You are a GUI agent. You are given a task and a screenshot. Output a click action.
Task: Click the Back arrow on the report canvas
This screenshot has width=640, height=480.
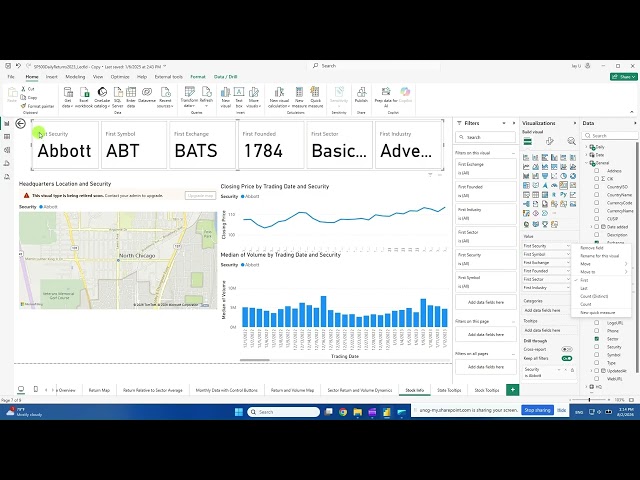pos(20,124)
